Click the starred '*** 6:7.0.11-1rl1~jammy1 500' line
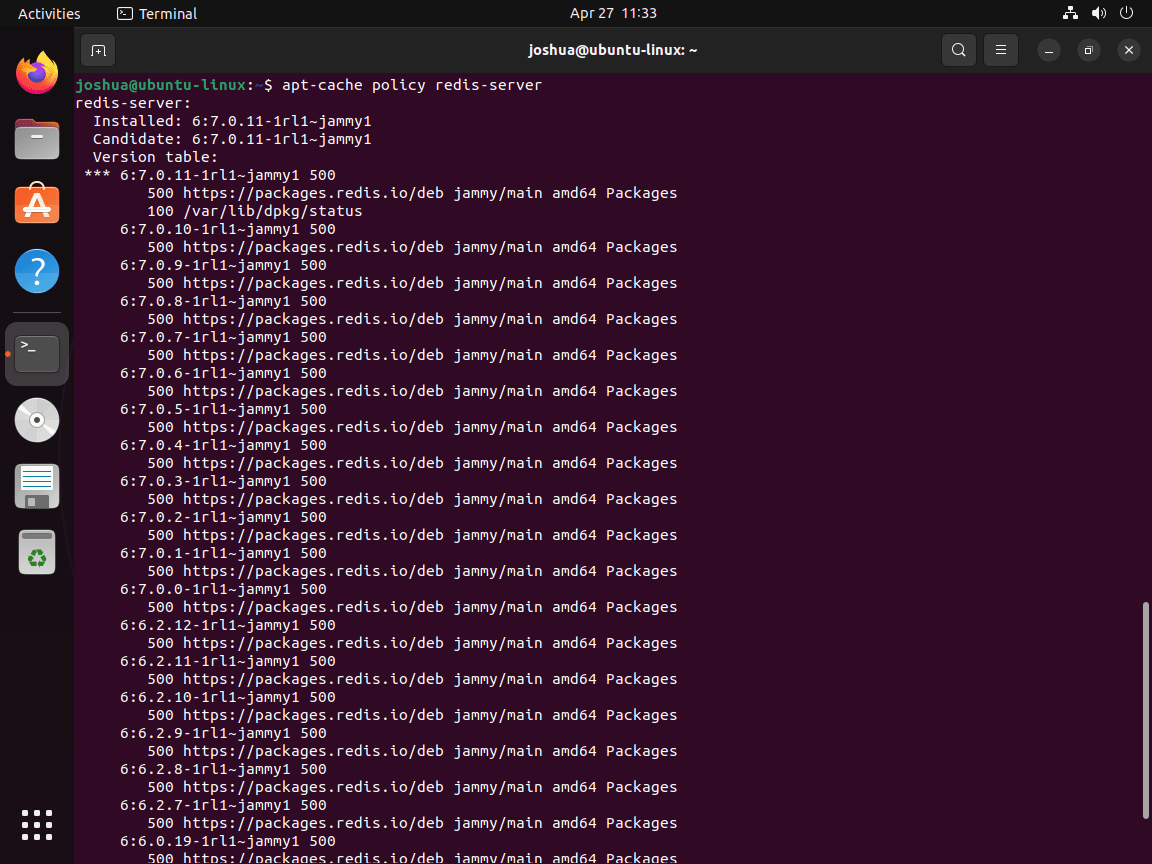The height and width of the screenshot is (864, 1152). 209,175
